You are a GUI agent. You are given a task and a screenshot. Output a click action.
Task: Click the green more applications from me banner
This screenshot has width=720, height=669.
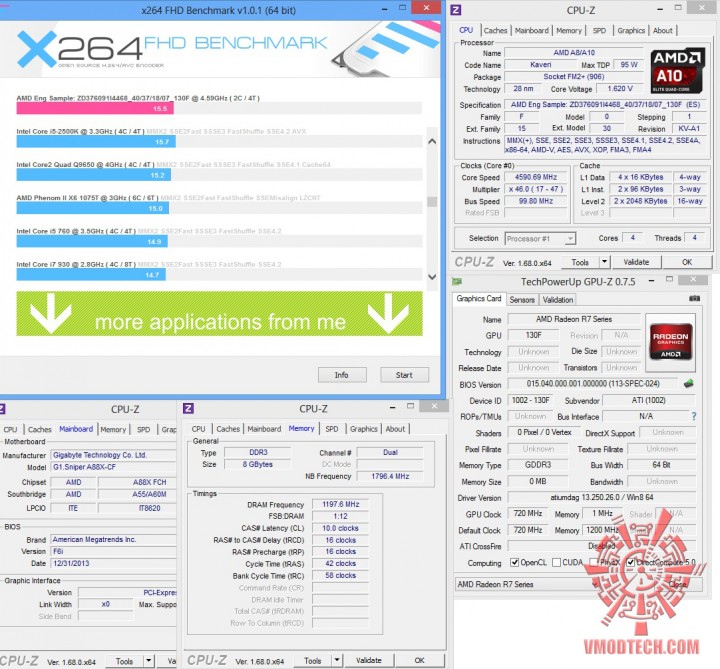point(219,313)
